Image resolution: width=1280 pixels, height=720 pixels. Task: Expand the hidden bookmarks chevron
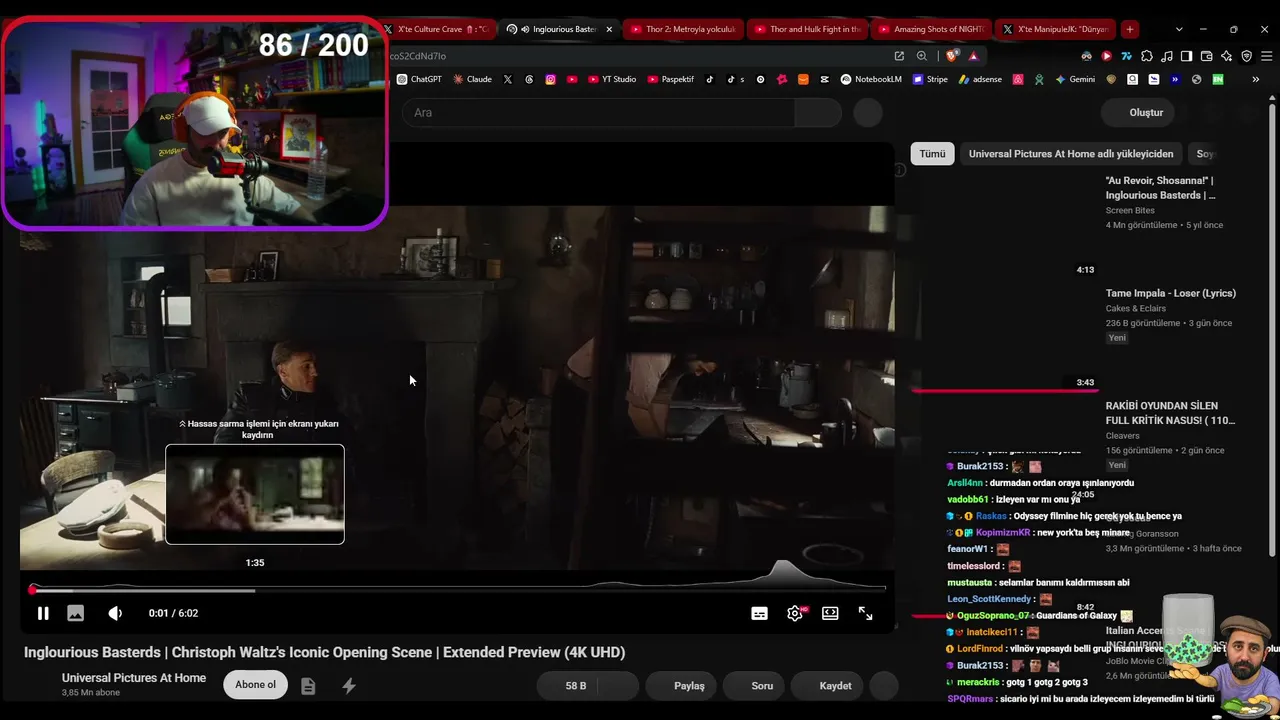(x=1255, y=79)
